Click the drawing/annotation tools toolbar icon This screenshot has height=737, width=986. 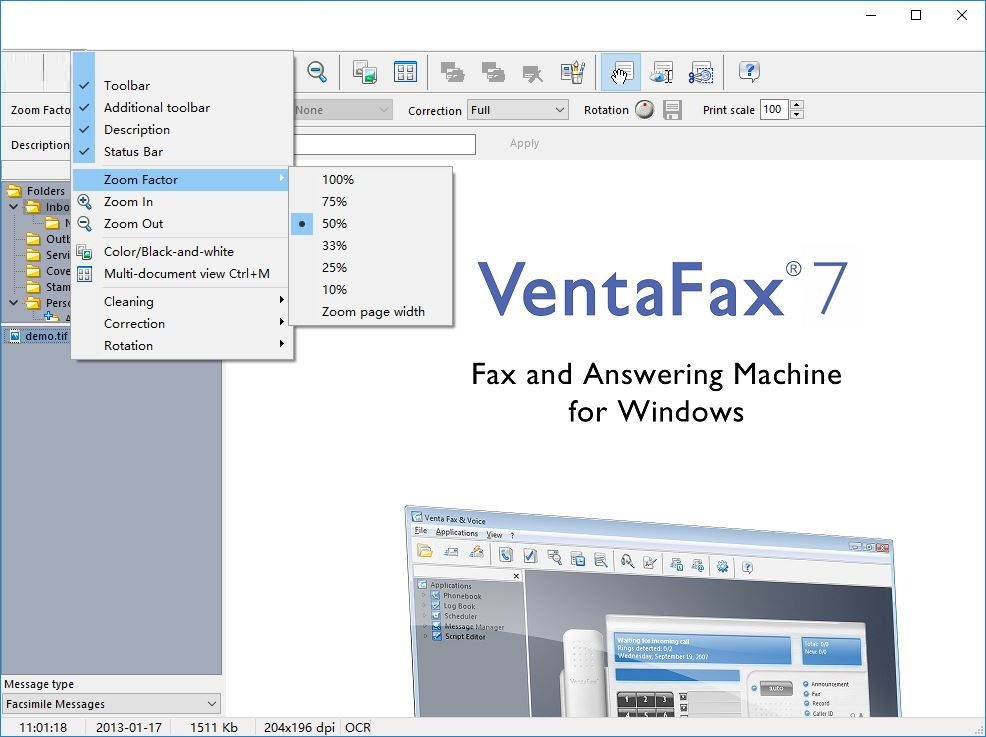[572, 72]
